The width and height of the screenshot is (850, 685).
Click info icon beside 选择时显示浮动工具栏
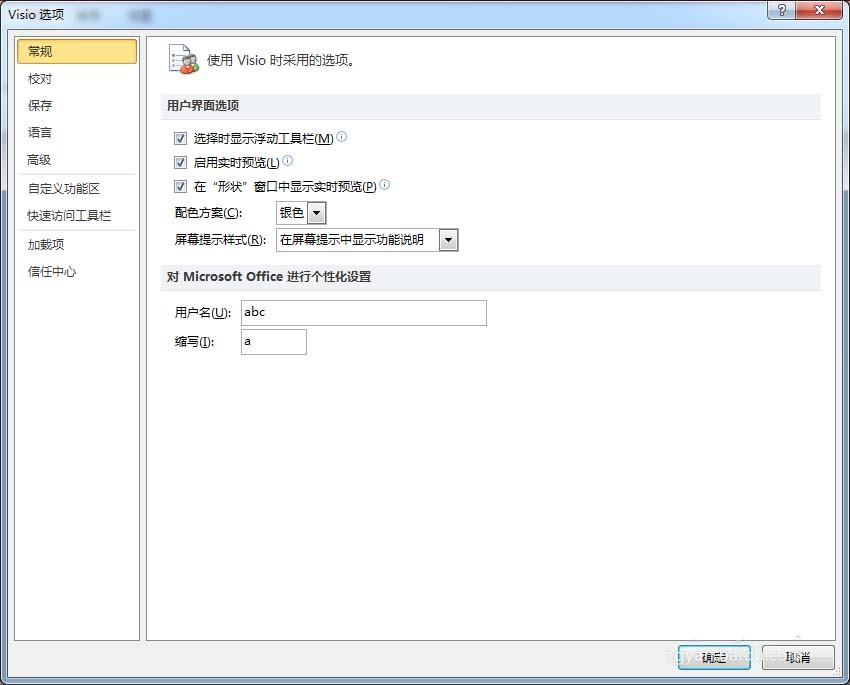(342, 137)
